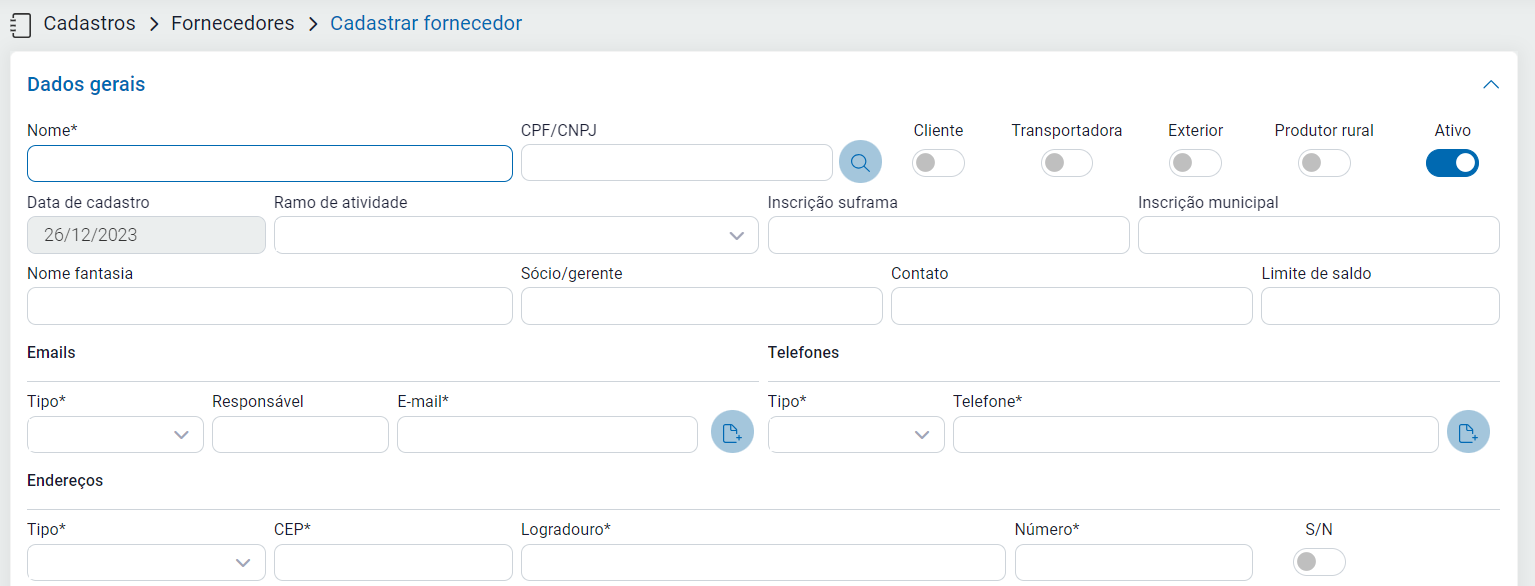Turn on the Transportadora switch
This screenshot has width=1535, height=586.
point(1066,163)
